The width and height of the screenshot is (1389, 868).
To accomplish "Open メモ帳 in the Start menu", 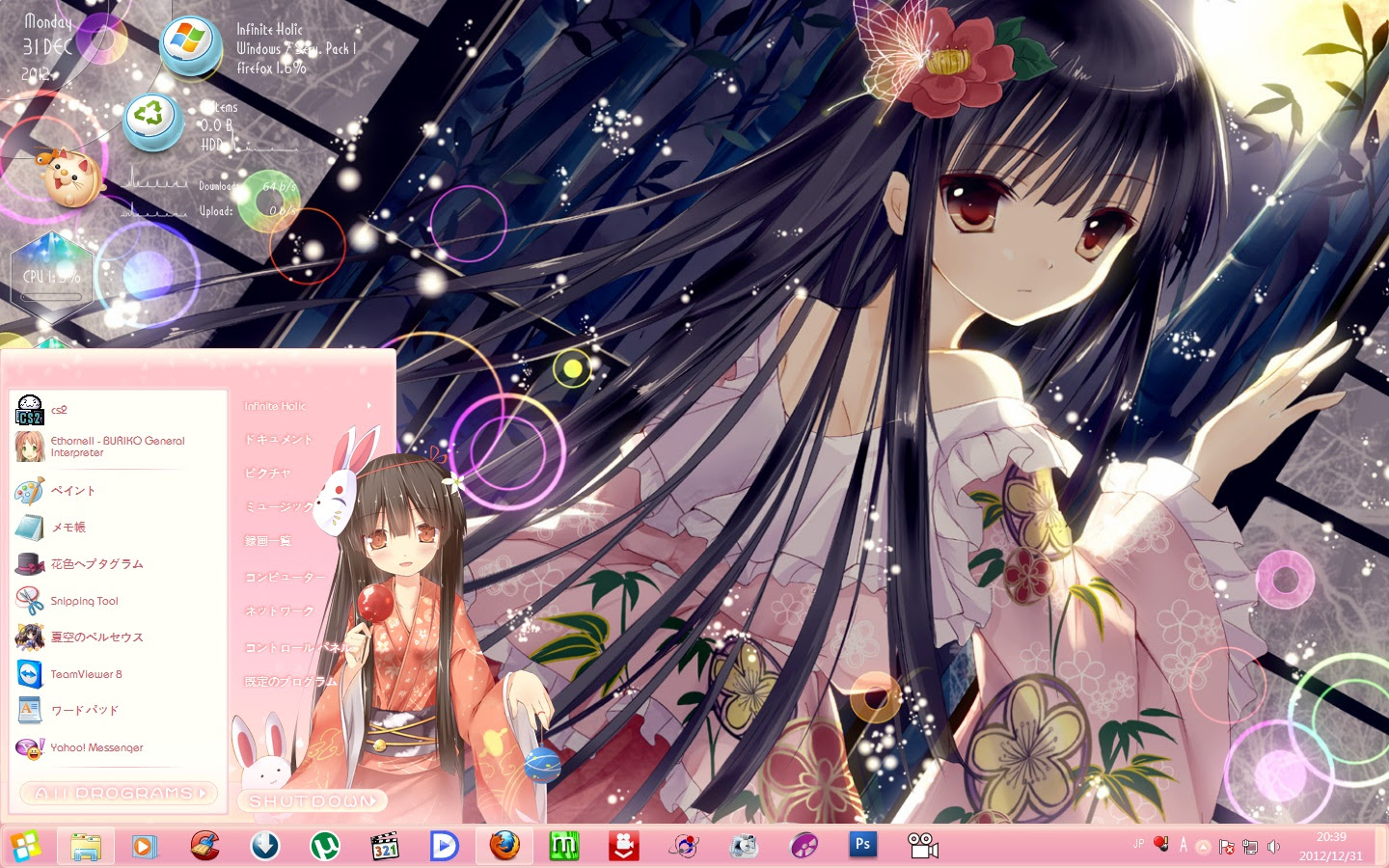I will click(119, 528).
